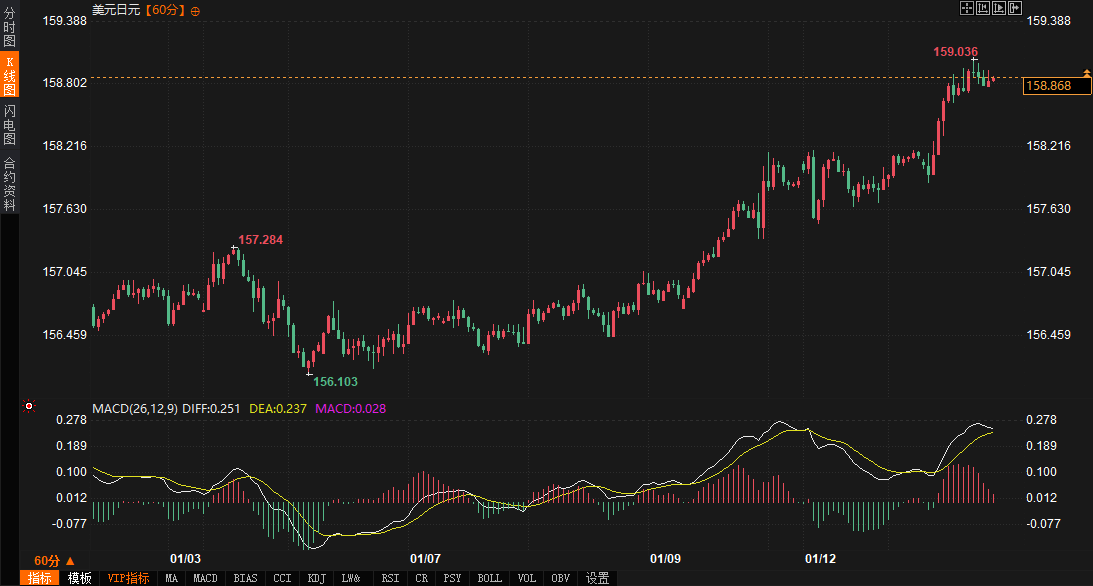The width and height of the screenshot is (1093, 586).
Task: Switch the sub-chart to RSI indicator
Action: pyautogui.click(x=390, y=578)
